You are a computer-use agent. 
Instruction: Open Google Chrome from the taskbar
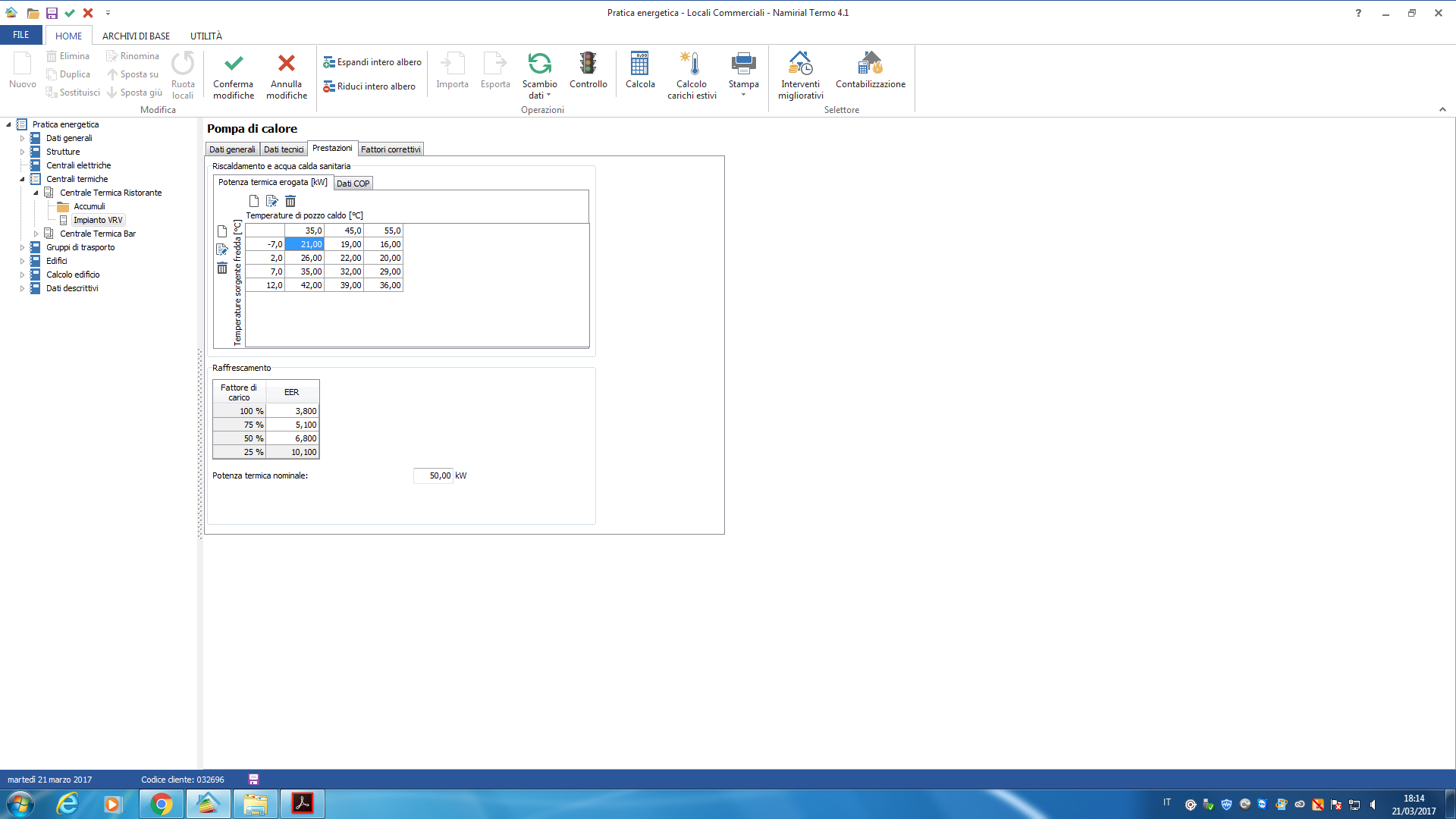(x=161, y=804)
